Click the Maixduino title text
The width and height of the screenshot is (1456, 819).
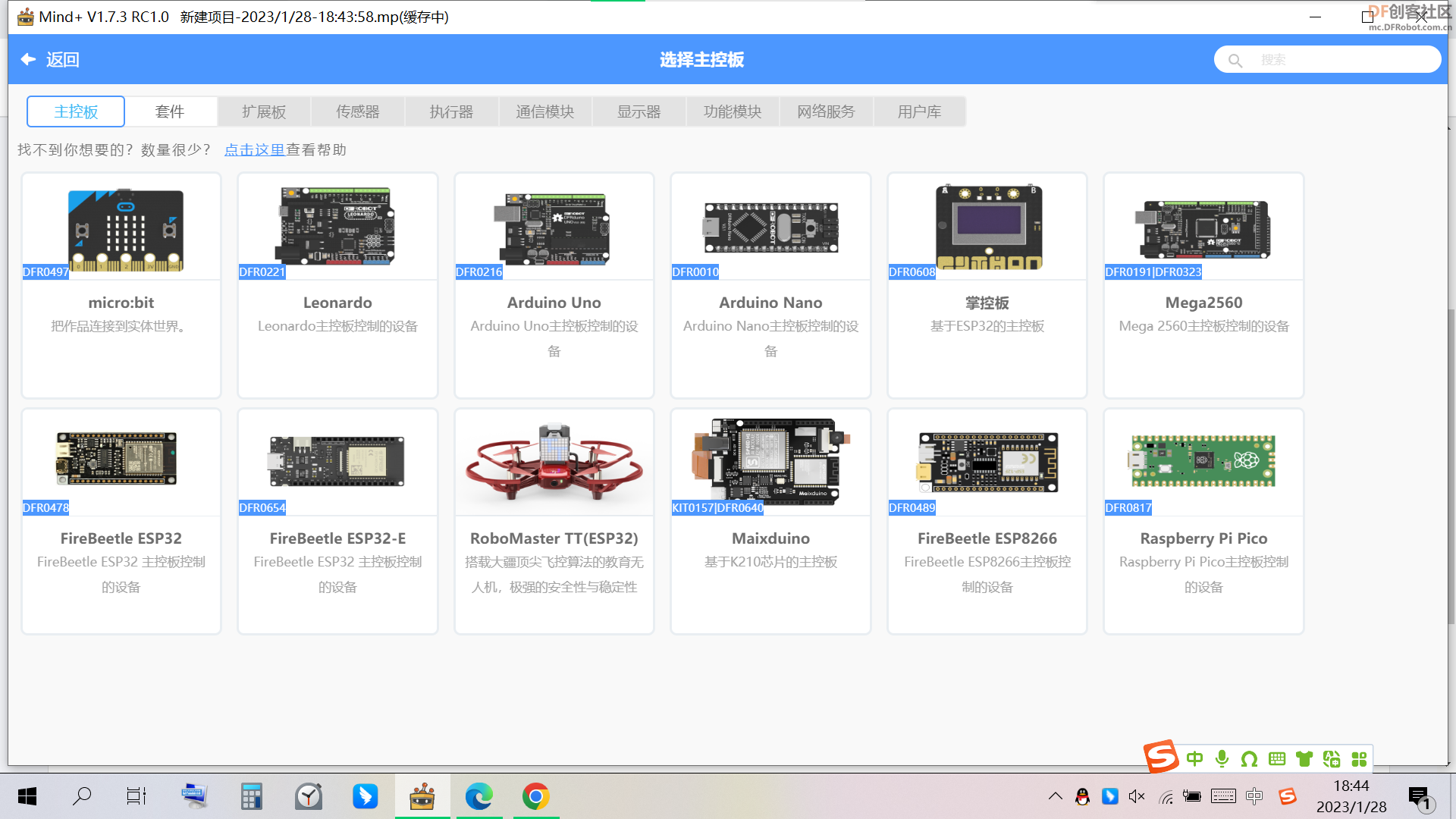click(x=770, y=538)
